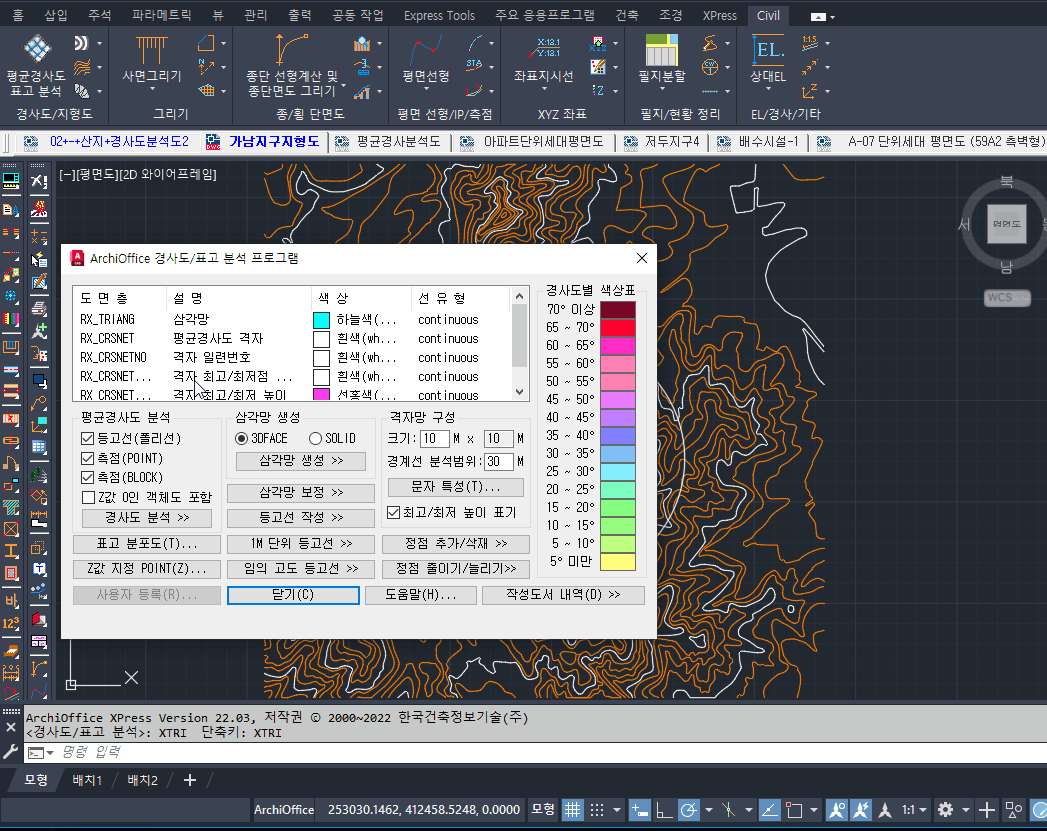Click the 경계선 분석범위 input field

pos(498,461)
